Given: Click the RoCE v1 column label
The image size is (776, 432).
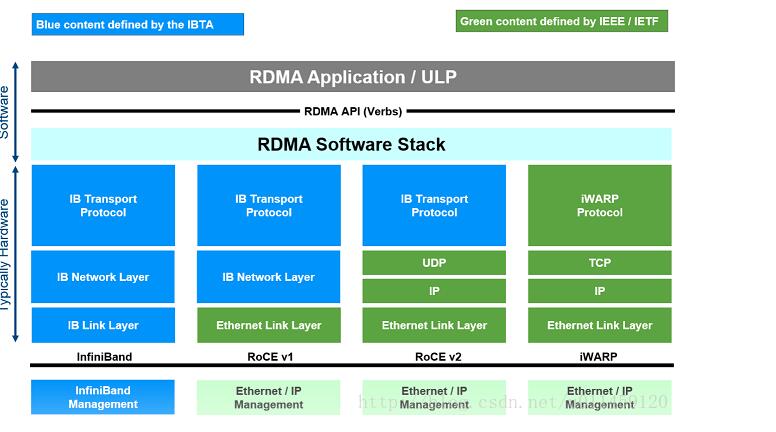Looking at the screenshot, I should pyautogui.click(x=270, y=357).
